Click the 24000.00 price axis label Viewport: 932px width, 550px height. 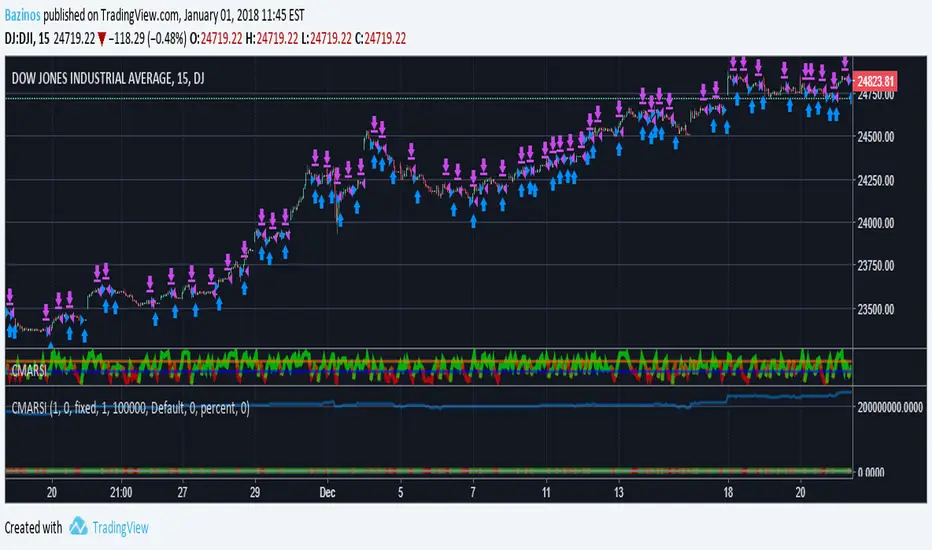point(876,223)
